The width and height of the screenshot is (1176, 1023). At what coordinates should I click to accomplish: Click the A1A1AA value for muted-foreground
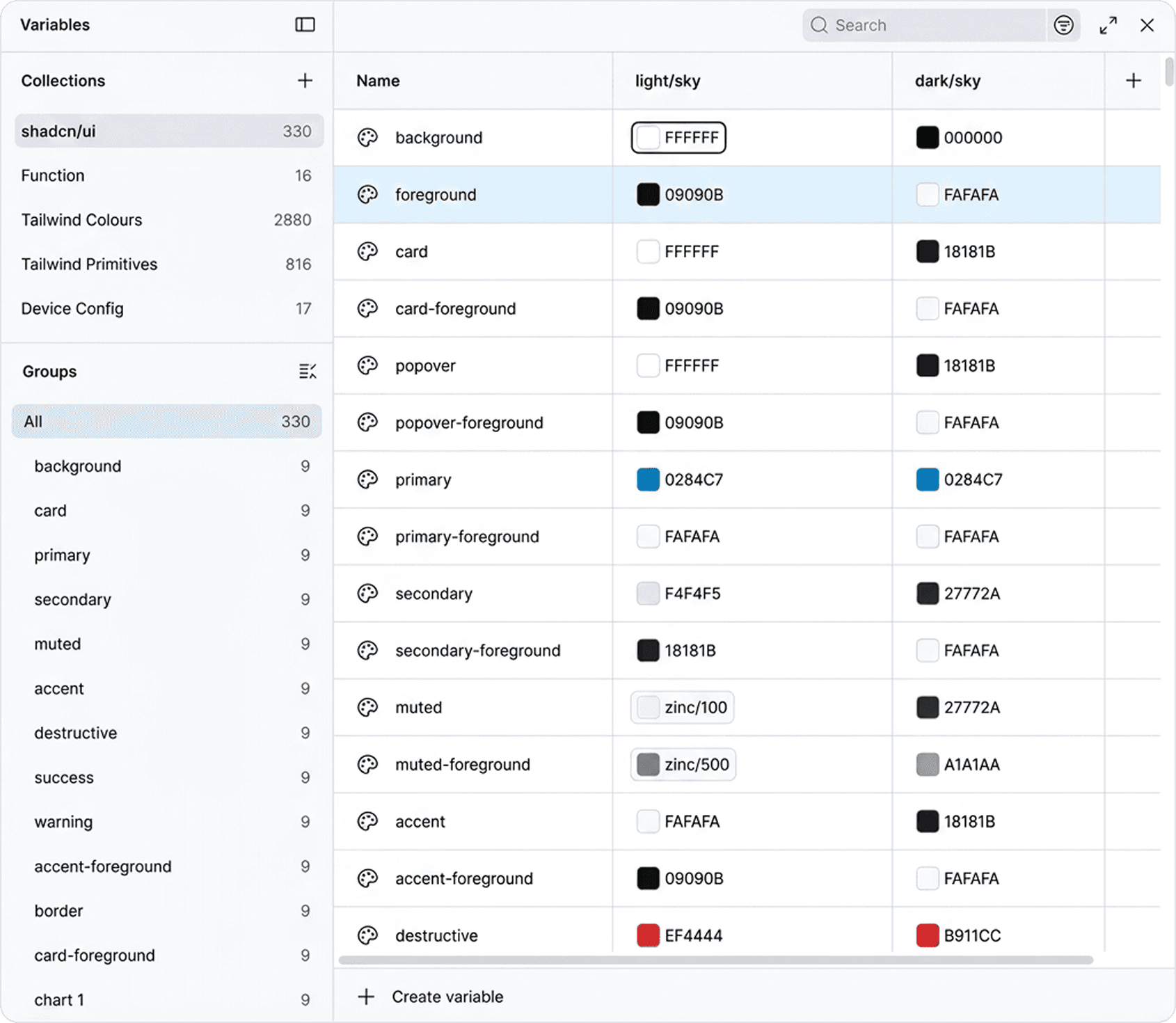[x=972, y=765]
